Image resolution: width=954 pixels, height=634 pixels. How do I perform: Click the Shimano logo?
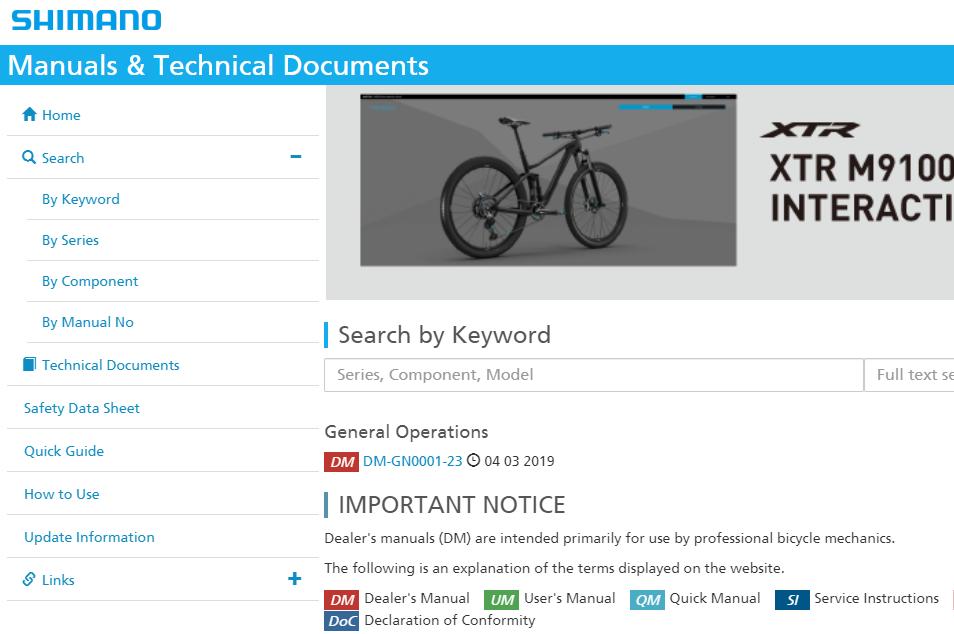click(86, 20)
